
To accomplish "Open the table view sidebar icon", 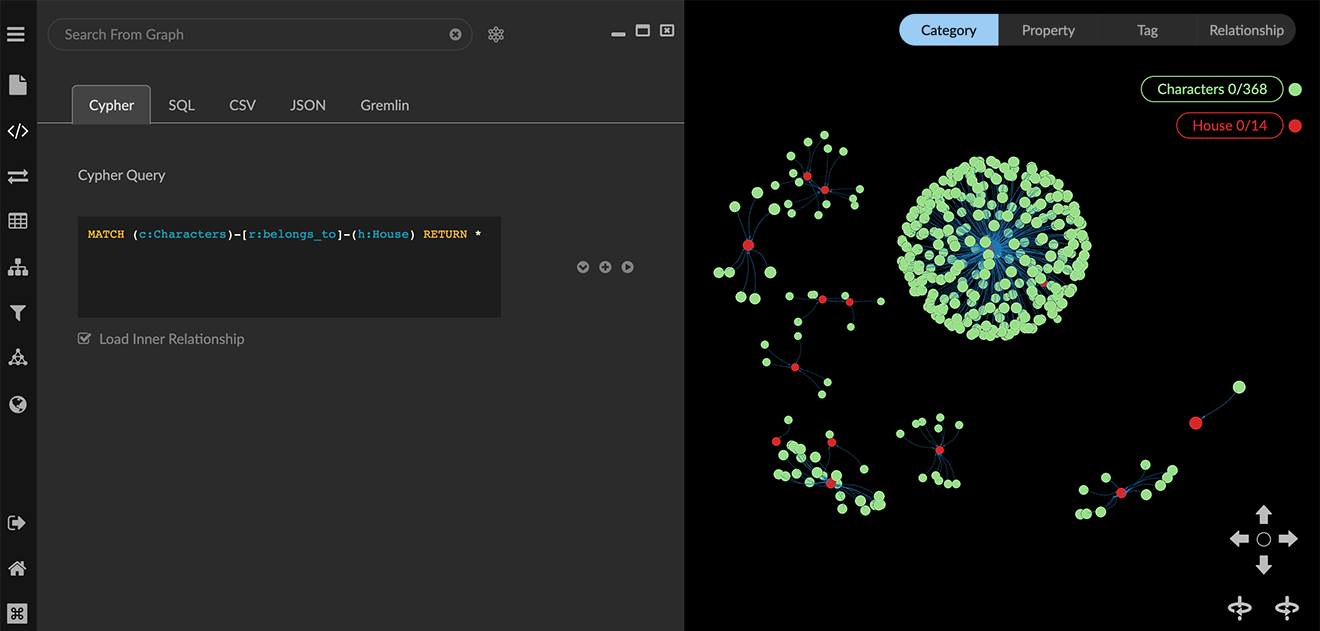I will (17, 221).
